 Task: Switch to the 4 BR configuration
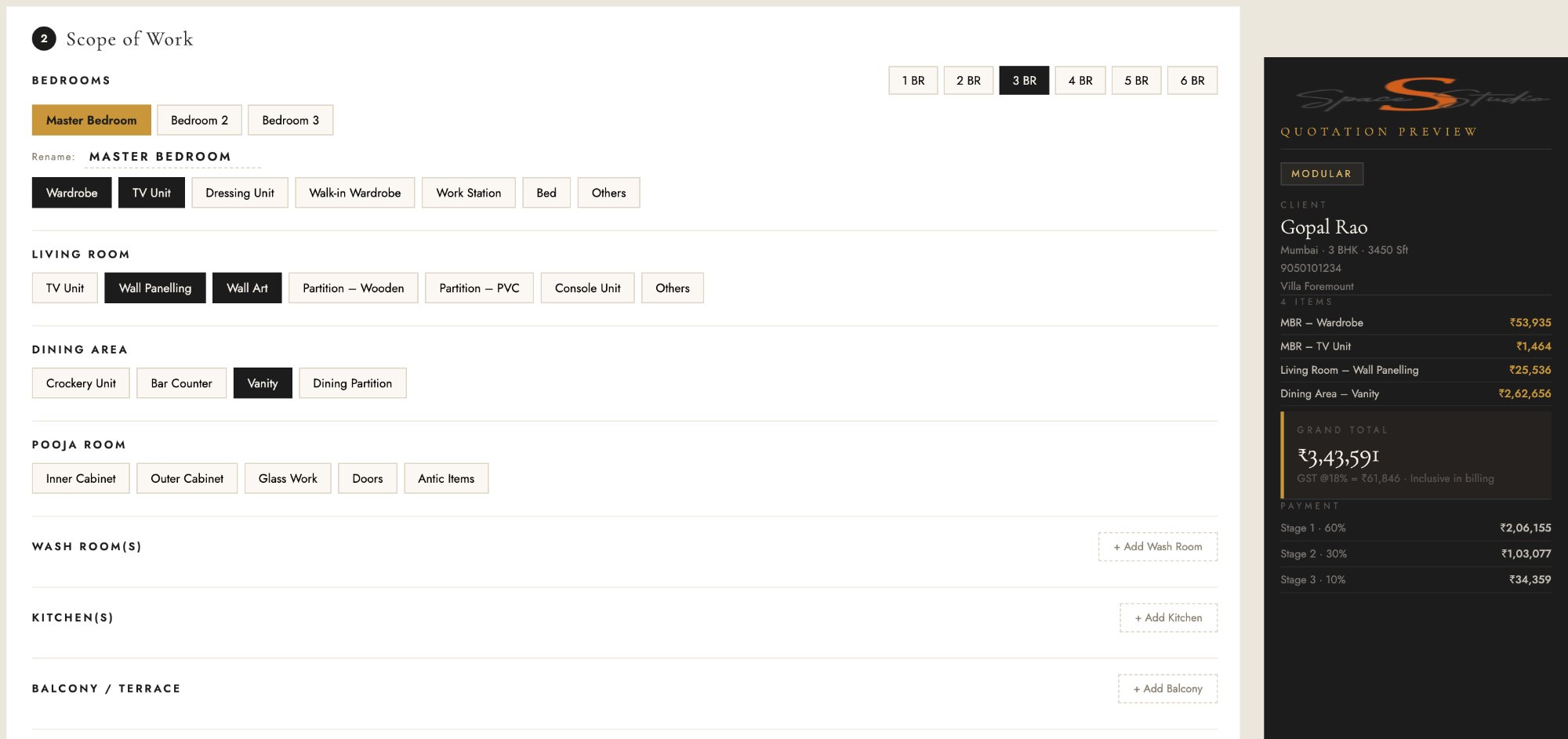coord(1080,80)
